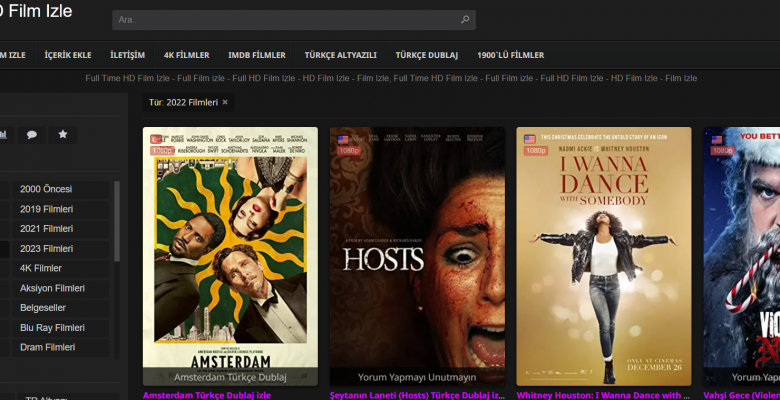The image size is (780, 400).
Task: Remove the Tür: 2022 Filmleri filter
Action: [x=225, y=102]
